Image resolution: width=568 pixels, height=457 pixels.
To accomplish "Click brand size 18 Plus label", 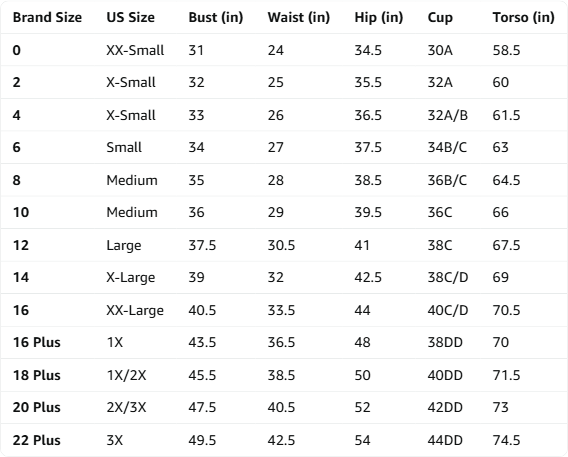I will [37, 375].
